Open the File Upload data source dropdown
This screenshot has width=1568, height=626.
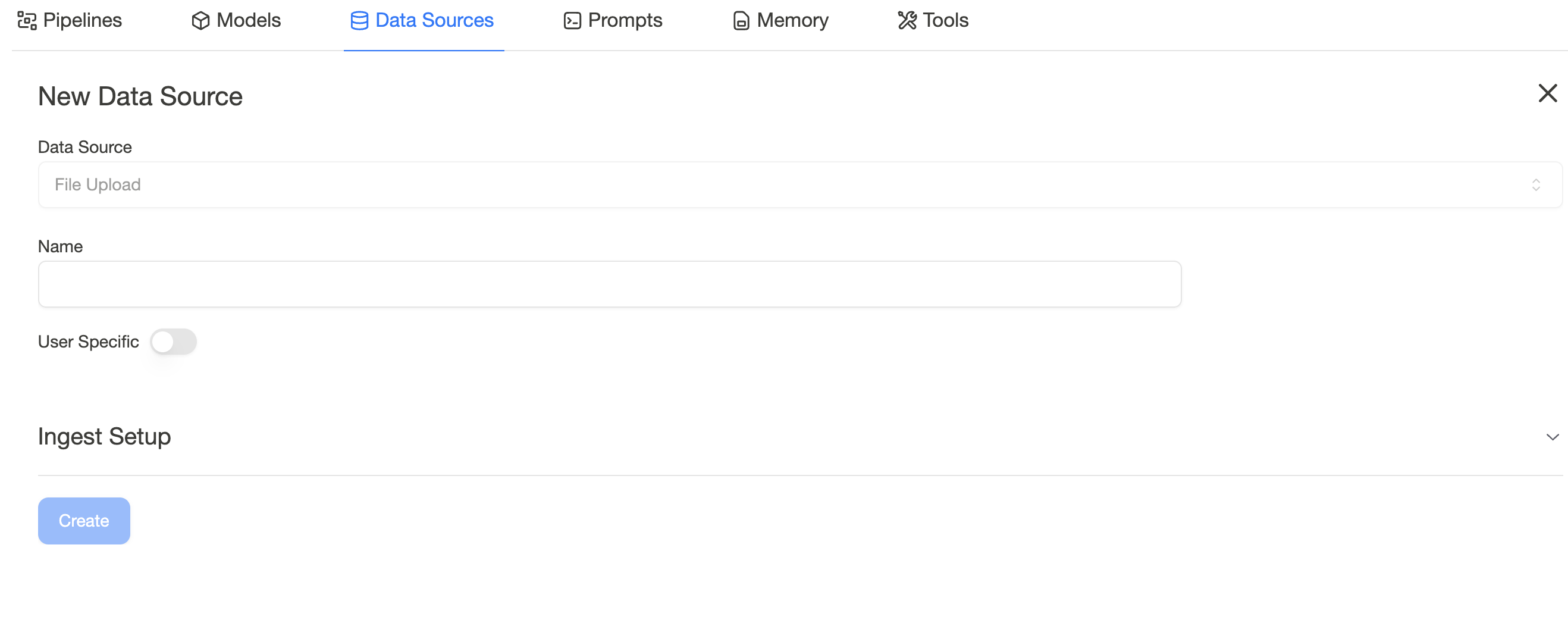pos(800,184)
